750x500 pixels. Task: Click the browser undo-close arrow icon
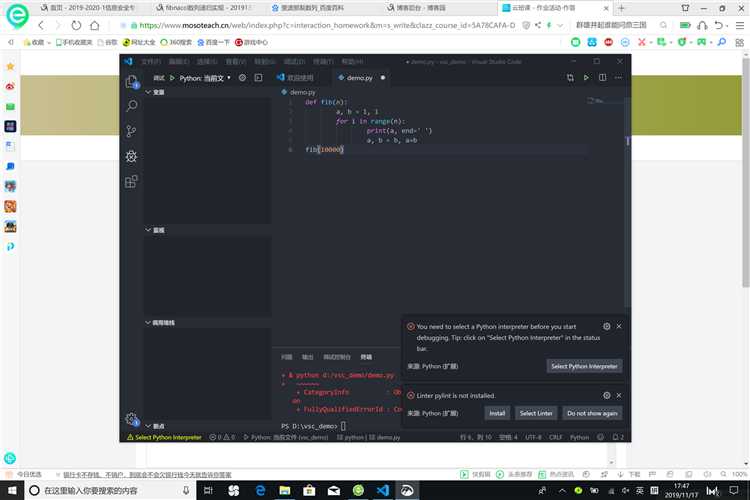coord(718,25)
